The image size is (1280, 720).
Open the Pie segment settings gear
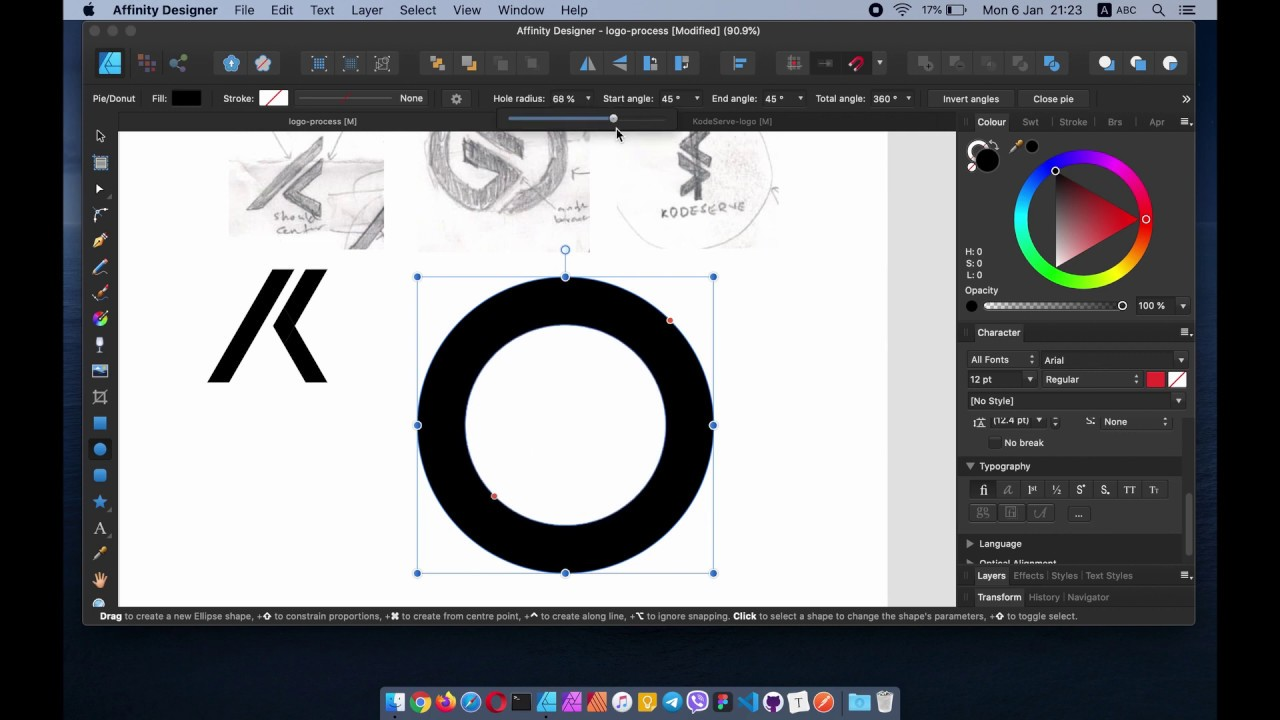(x=456, y=98)
